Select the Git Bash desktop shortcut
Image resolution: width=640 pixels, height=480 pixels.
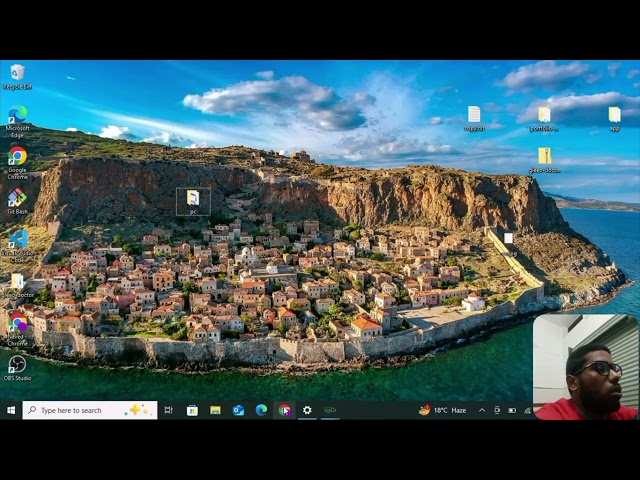(x=17, y=201)
